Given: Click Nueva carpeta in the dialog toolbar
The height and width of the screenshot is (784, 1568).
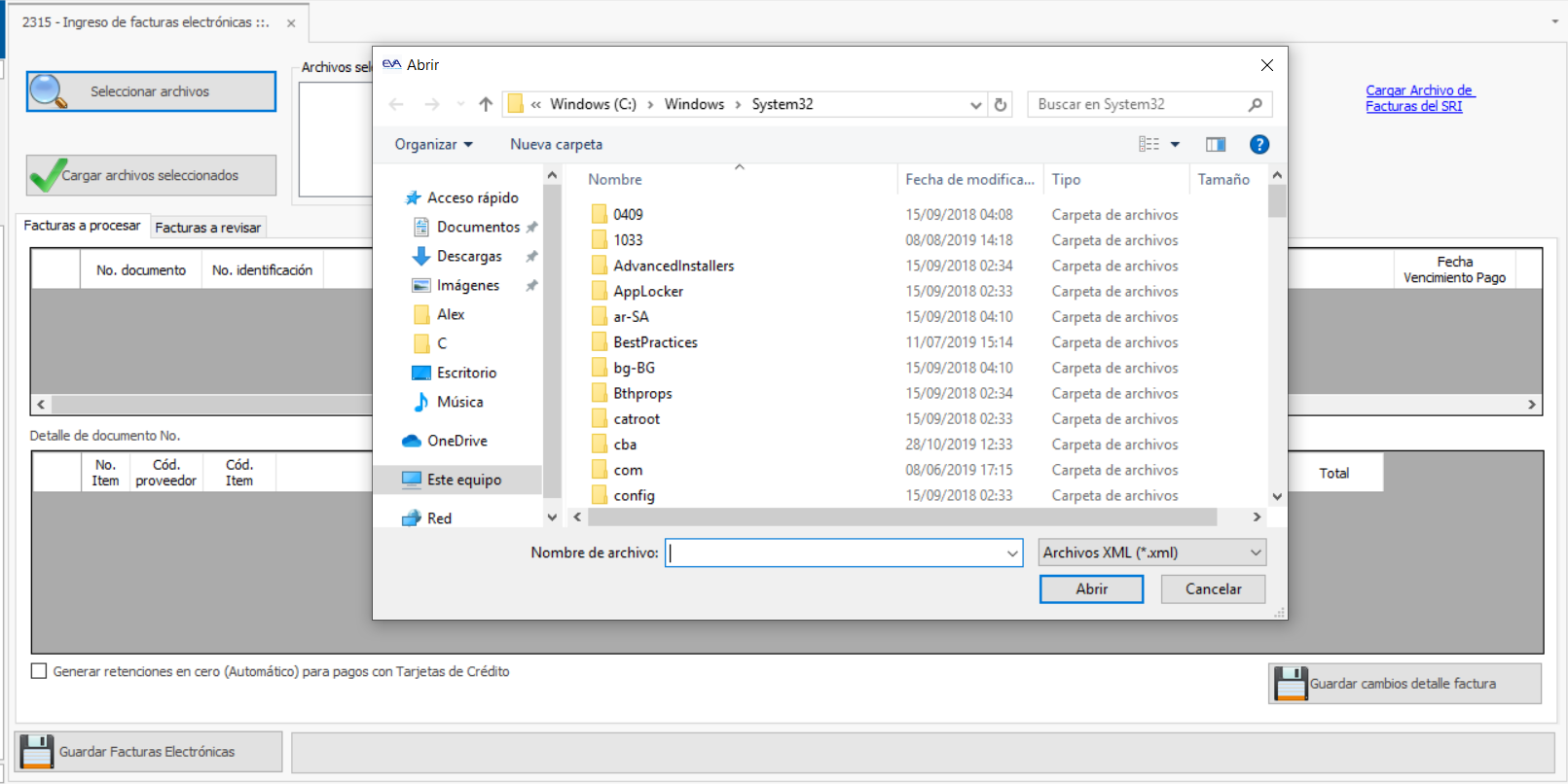Looking at the screenshot, I should pos(557,144).
